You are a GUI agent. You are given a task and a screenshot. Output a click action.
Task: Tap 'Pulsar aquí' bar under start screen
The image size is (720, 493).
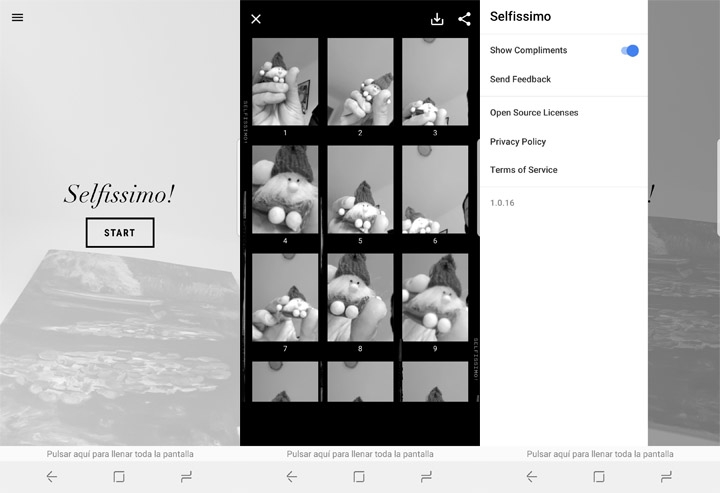(x=120, y=454)
